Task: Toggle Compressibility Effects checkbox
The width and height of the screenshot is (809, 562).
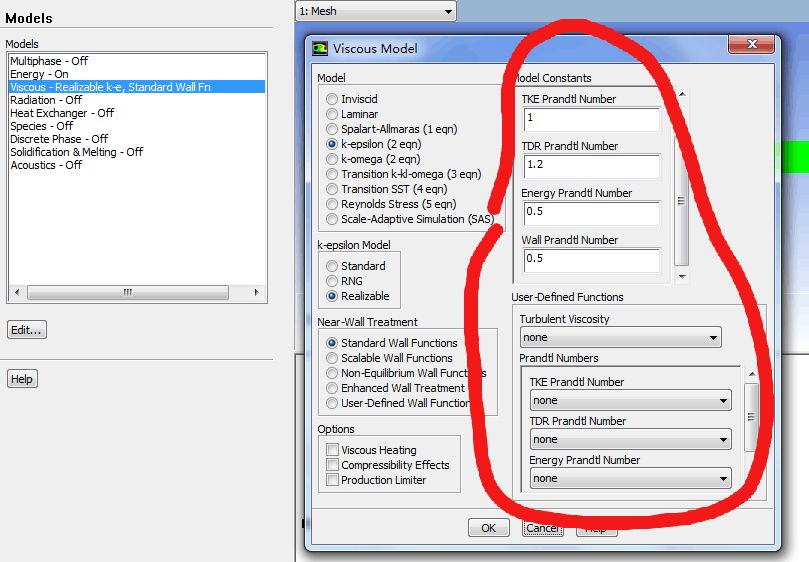Action: pyautogui.click(x=332, y=465)
